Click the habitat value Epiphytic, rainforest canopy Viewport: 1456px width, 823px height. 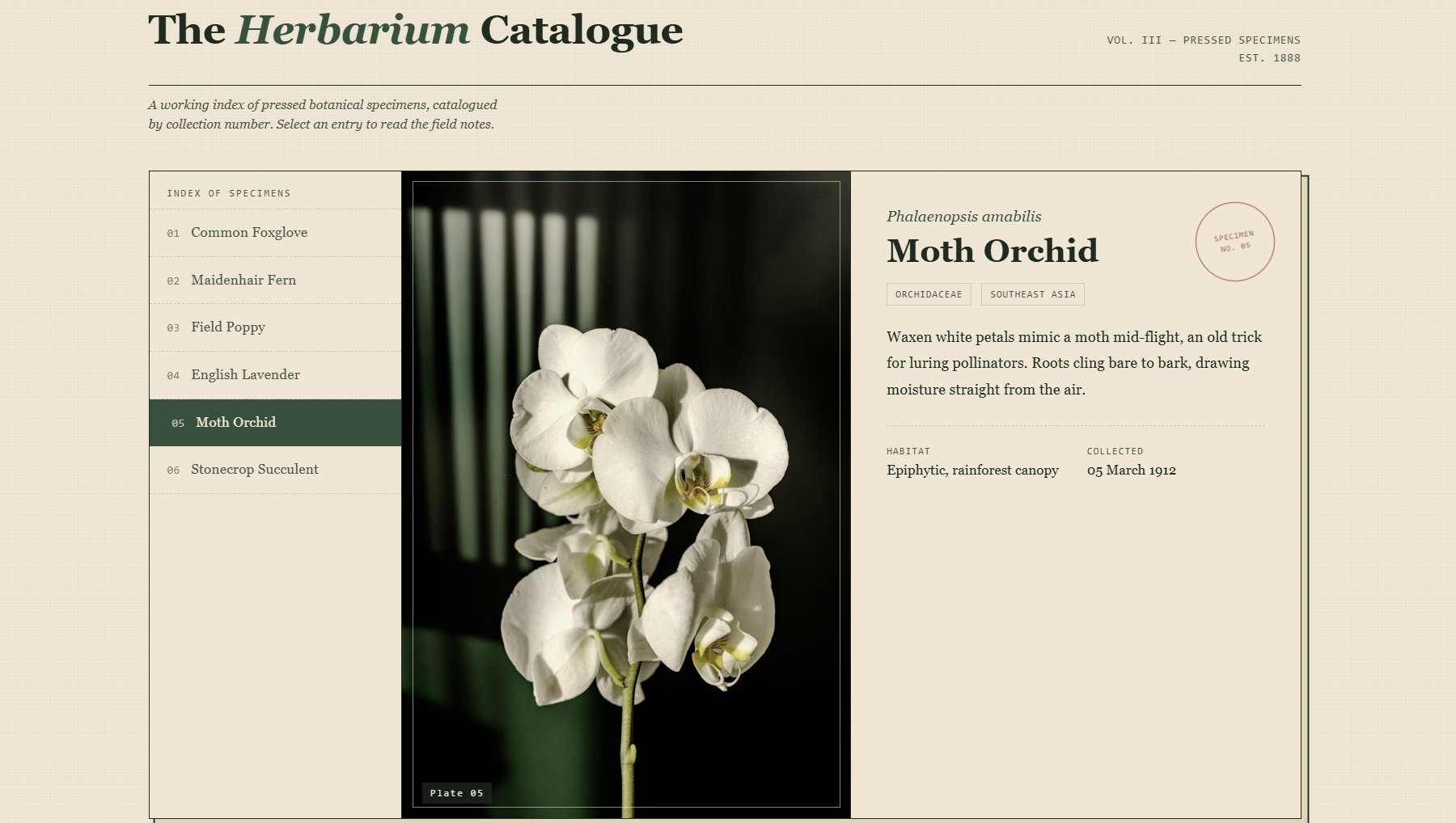click(x=972, y=471)
